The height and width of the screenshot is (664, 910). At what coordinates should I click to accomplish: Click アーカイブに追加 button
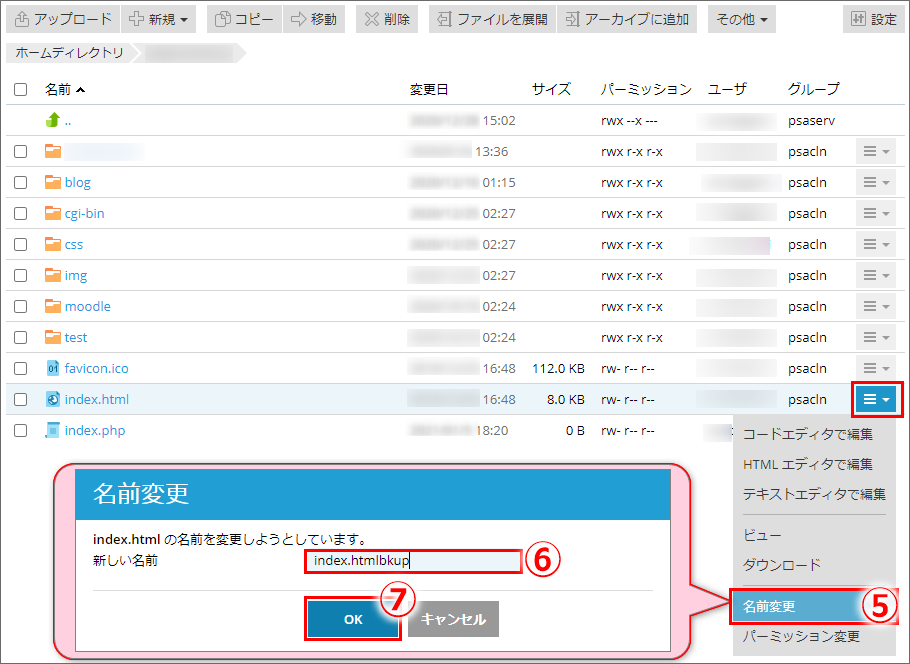pyautogui.click(x=627, y=19)
